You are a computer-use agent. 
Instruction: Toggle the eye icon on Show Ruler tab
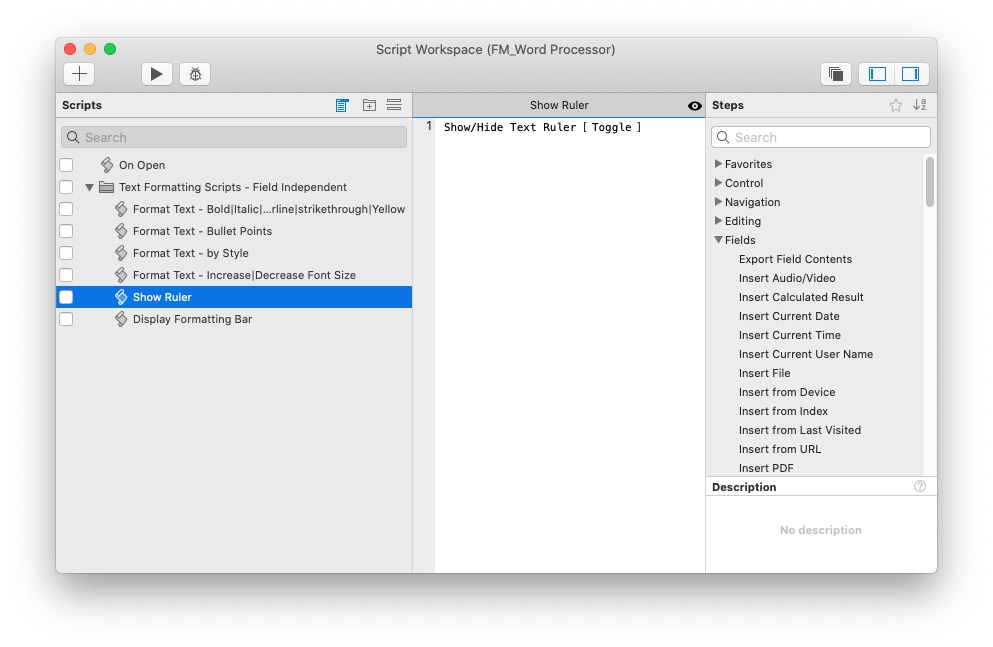click(695, 106)
